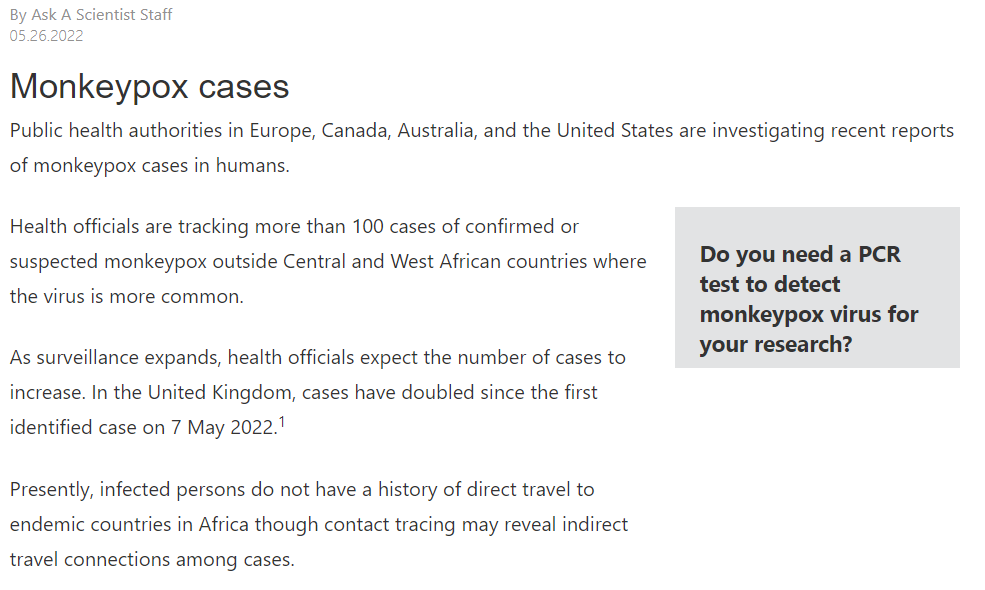Click the 'Monkeypox cases' heading
This screenshot has height=590, width=985.
[150, 87]
